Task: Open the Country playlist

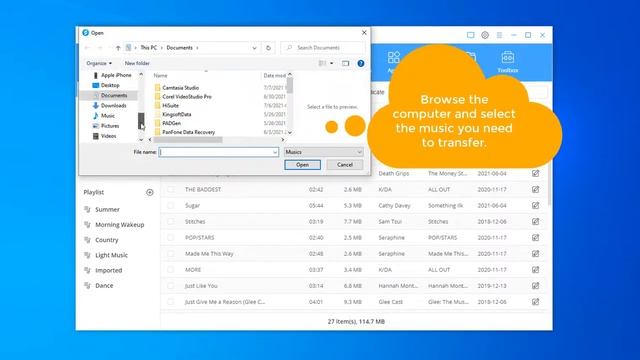Action: coord(107,240)
